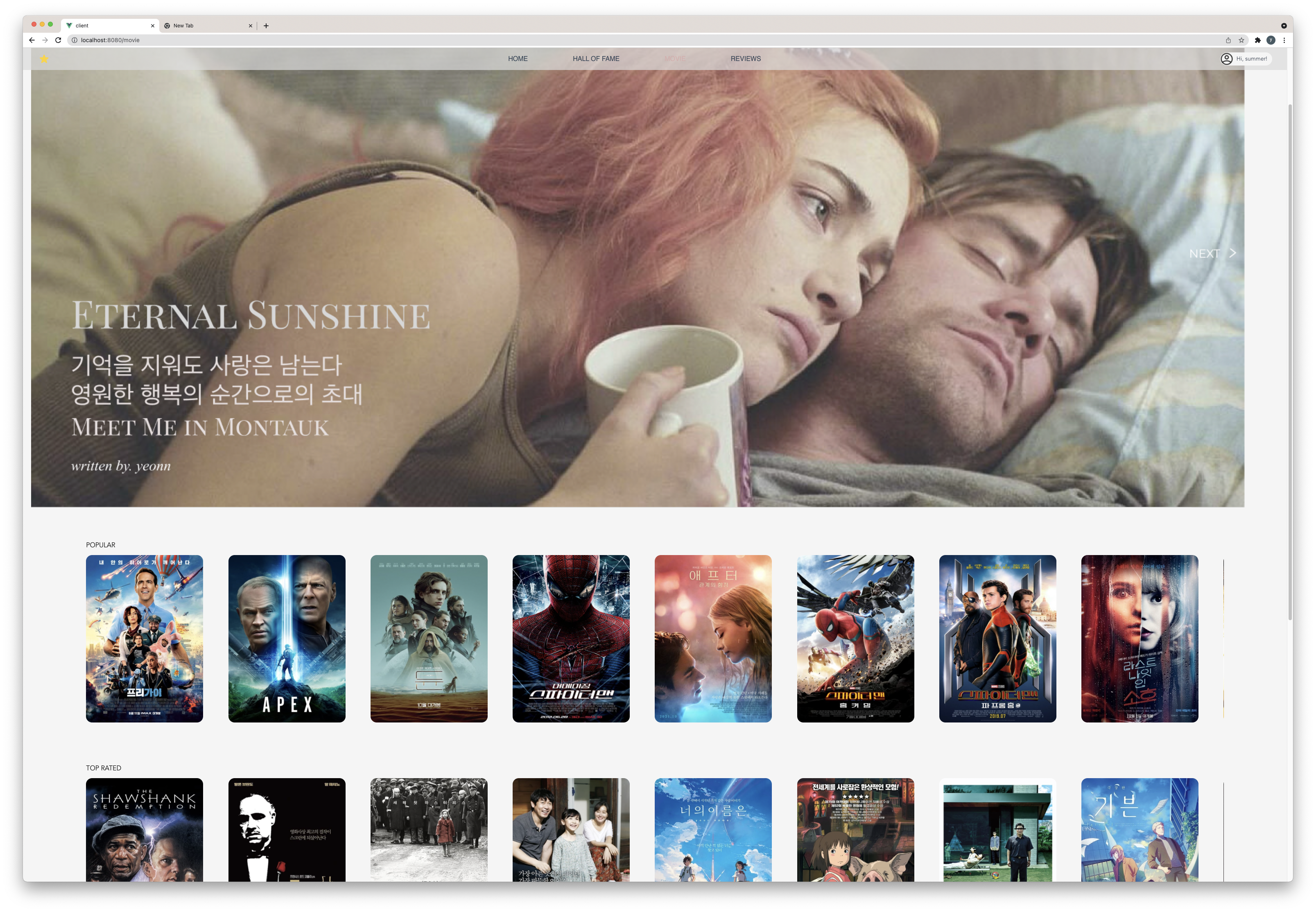Click the TOP RATED section heading
This screenshot has height=912, width=1316.
point(104,768)
